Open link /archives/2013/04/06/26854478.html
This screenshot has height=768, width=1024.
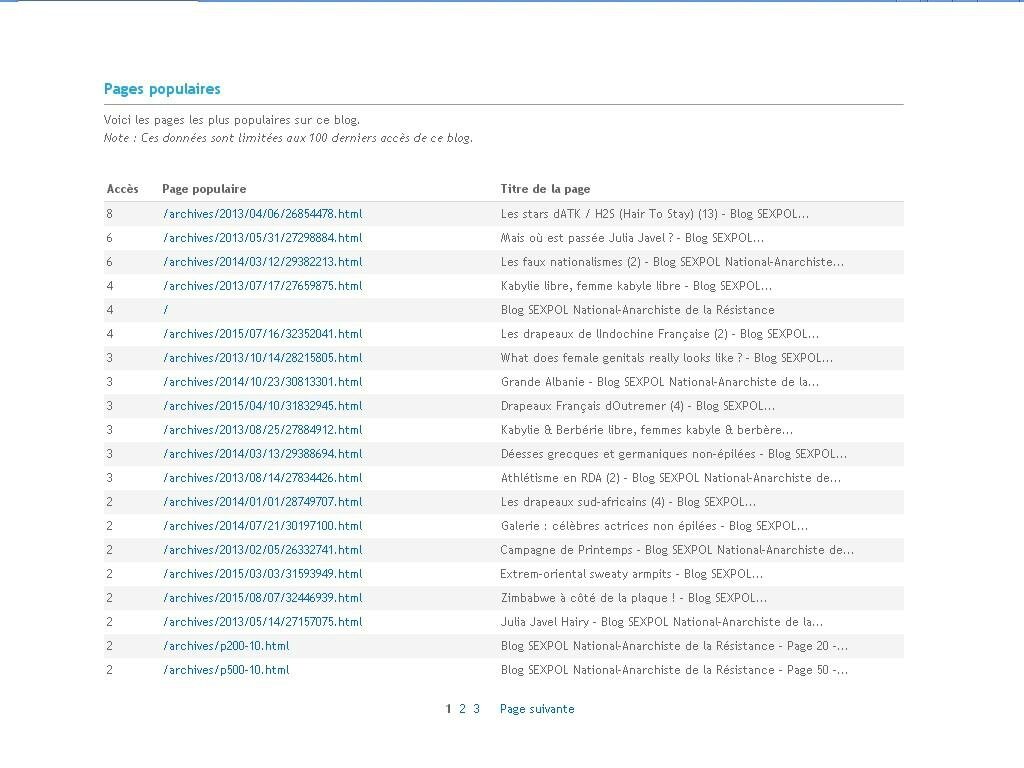click(263, 214)
